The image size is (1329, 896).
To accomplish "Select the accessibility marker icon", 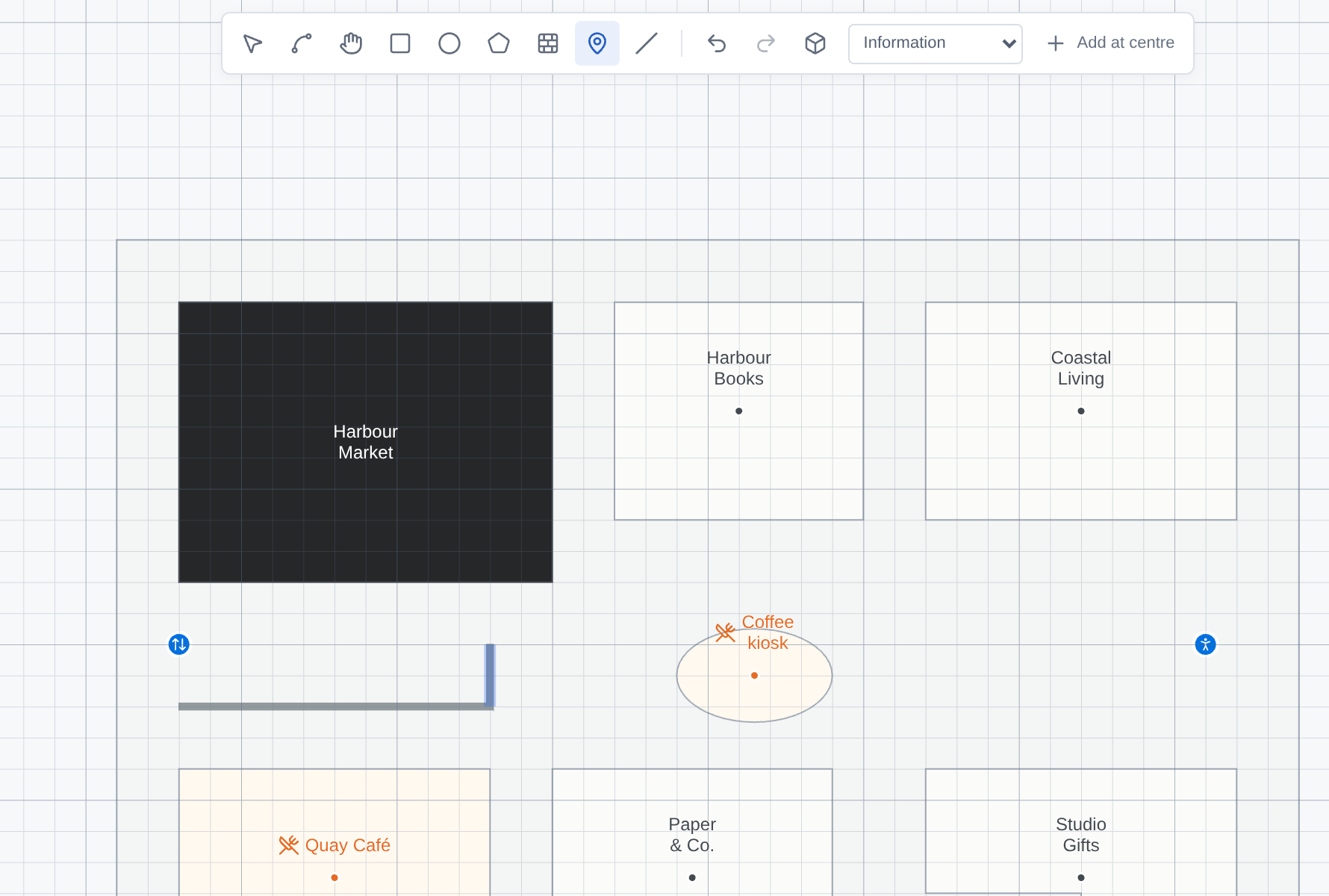I will [1206, 644].
